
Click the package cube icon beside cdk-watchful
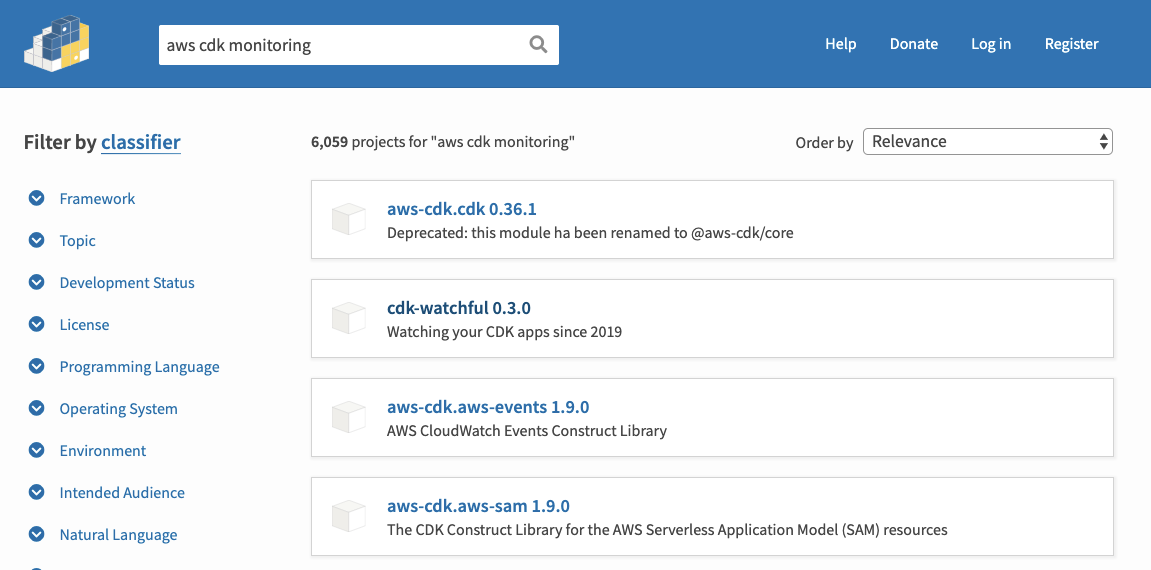coord(349,318)
